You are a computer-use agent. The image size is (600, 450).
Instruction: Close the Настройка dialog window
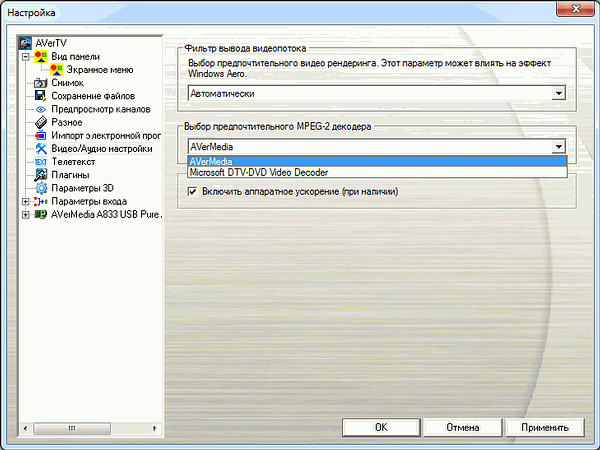pyautogui.click(x=576, y=8)
